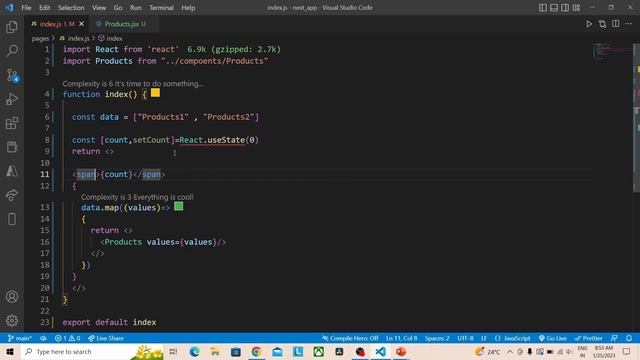The width and height of the screenshot is (640, 360).
Task: Open the Edit menu
Action: tap(44, 8)
